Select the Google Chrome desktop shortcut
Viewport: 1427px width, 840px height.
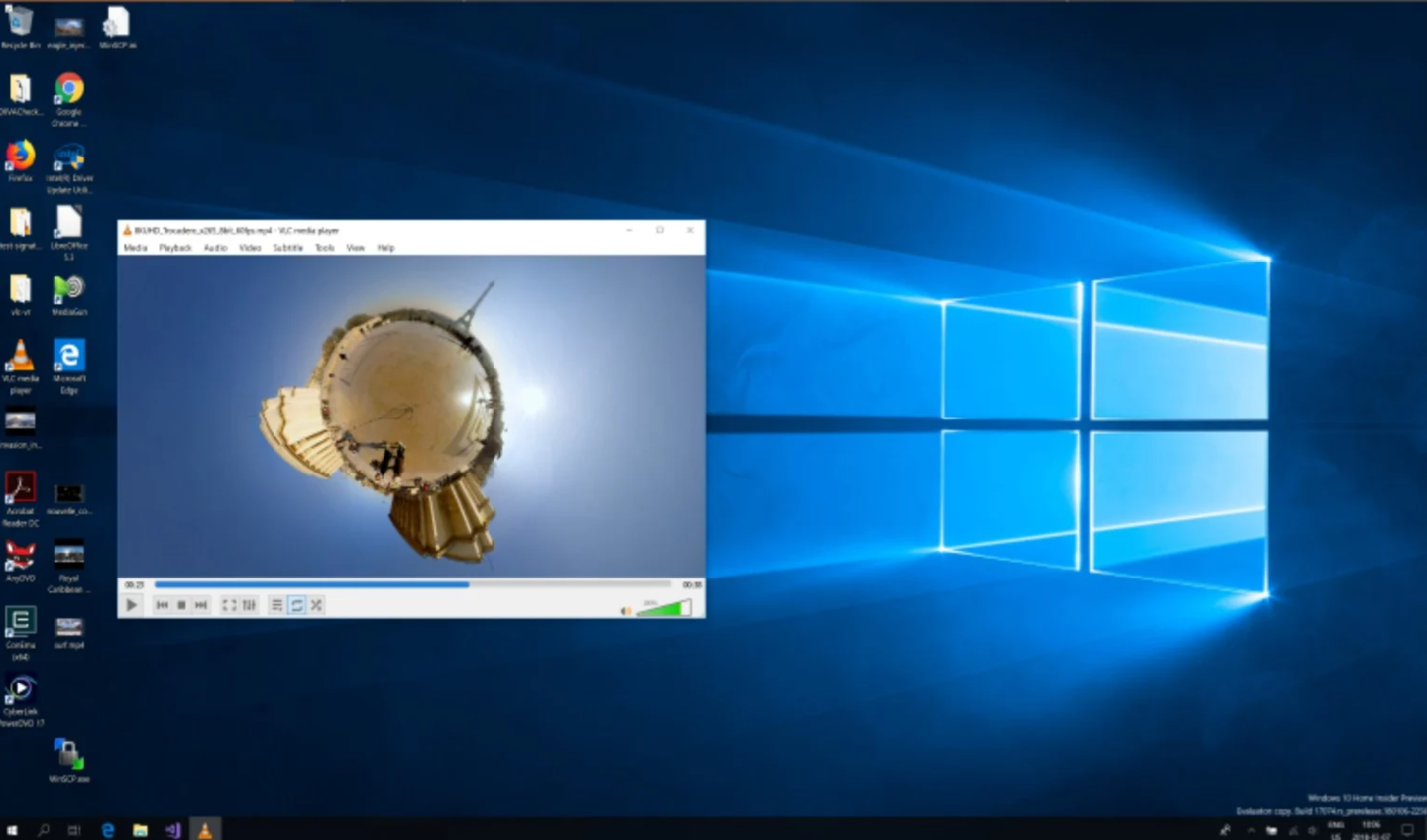[x=68, y=100]
